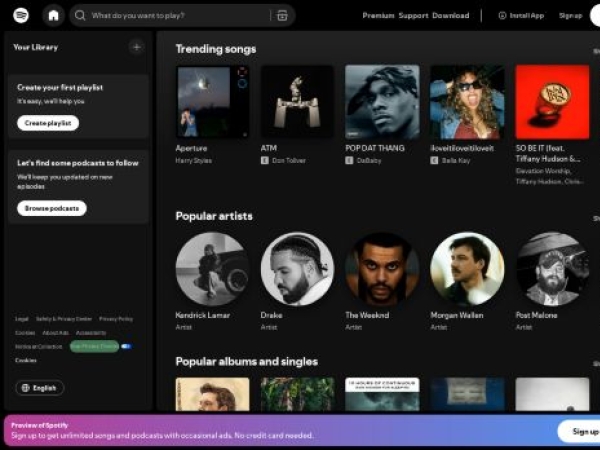
Task: Open first album cover under Popular albums
Action: coord(212,394)
